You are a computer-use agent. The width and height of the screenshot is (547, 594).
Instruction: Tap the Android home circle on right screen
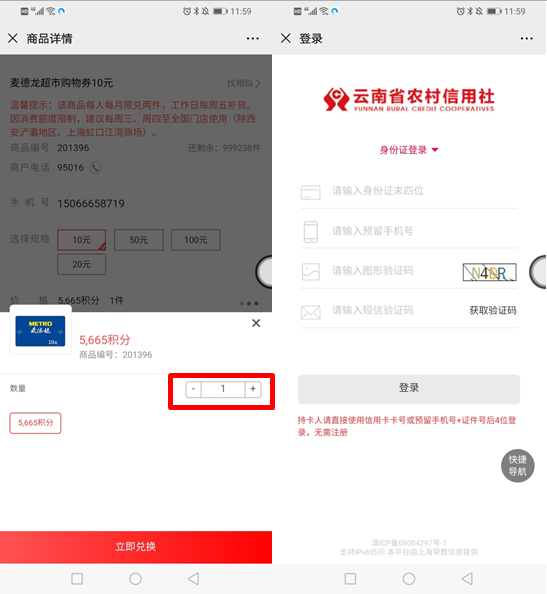pos(409,578)
